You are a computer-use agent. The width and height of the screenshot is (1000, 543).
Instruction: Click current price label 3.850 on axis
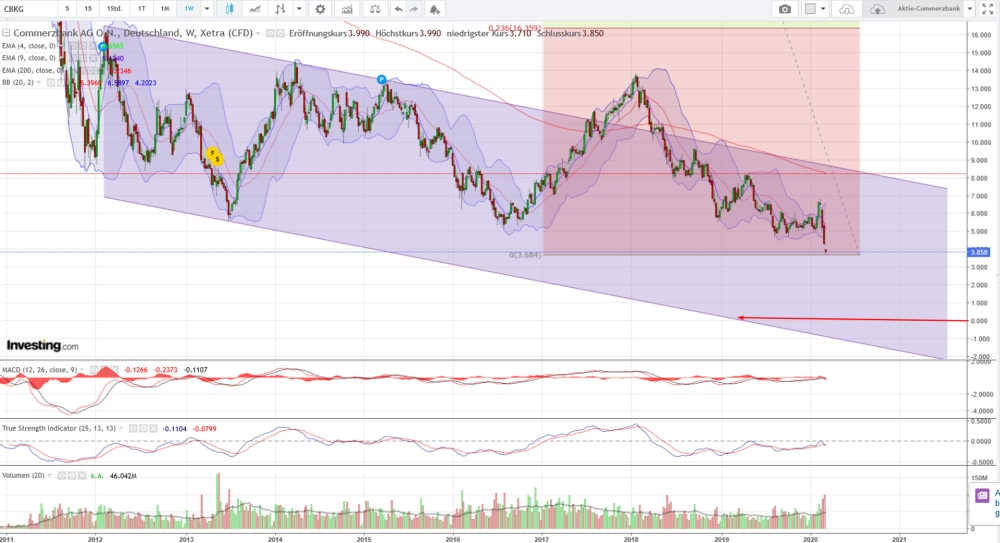(x=979, y=252)
